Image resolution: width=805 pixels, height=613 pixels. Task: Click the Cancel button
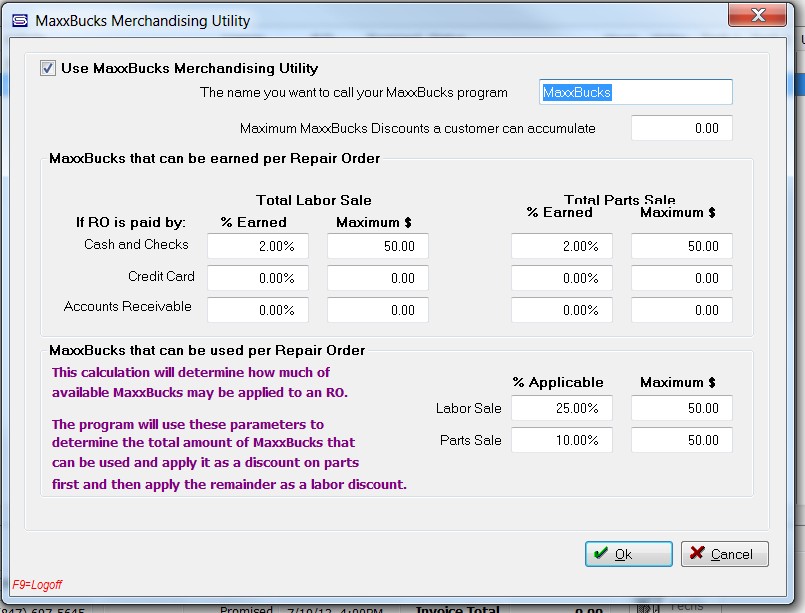click(724, 554)
